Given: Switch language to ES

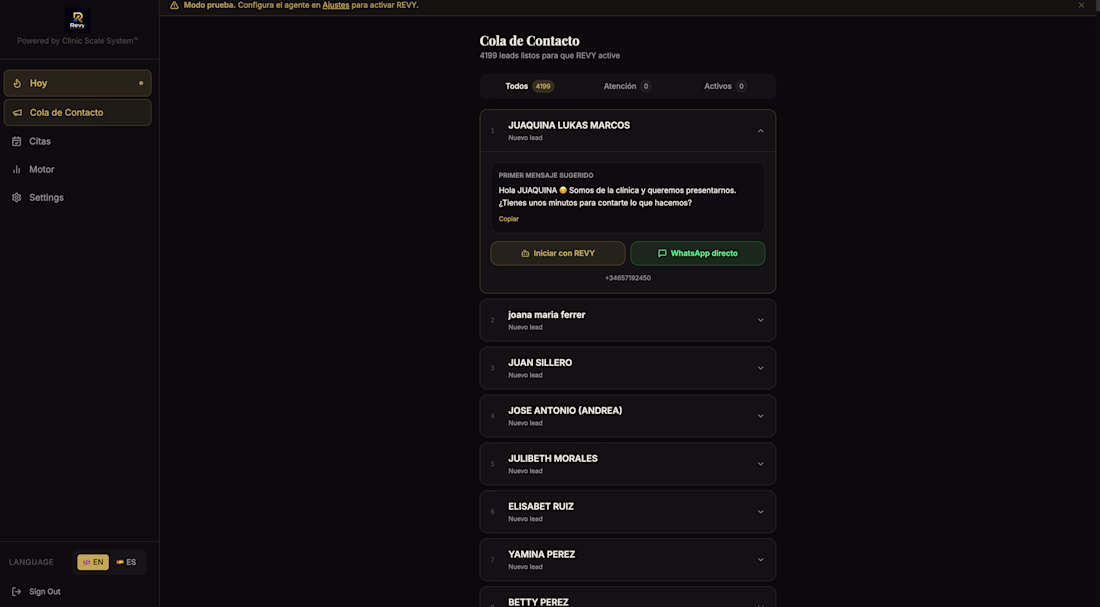Looking at the screenshot, I should tap(126, 562).
